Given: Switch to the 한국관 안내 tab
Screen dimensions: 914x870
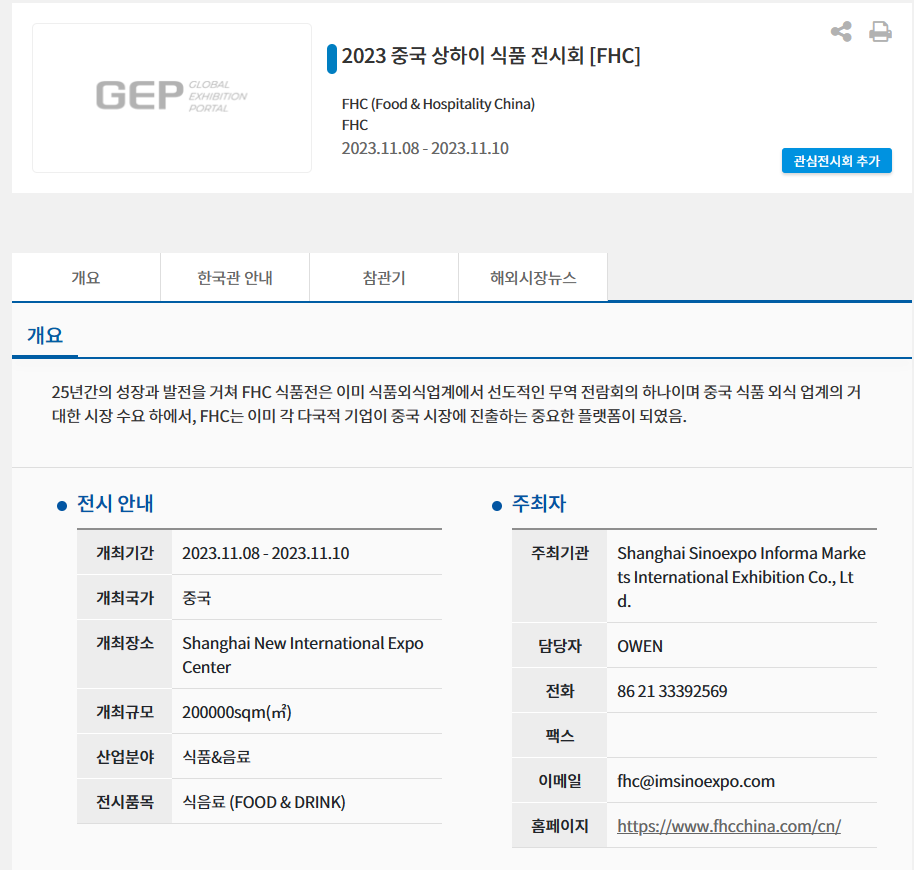Looking at the screenshot, I should 235,277.
